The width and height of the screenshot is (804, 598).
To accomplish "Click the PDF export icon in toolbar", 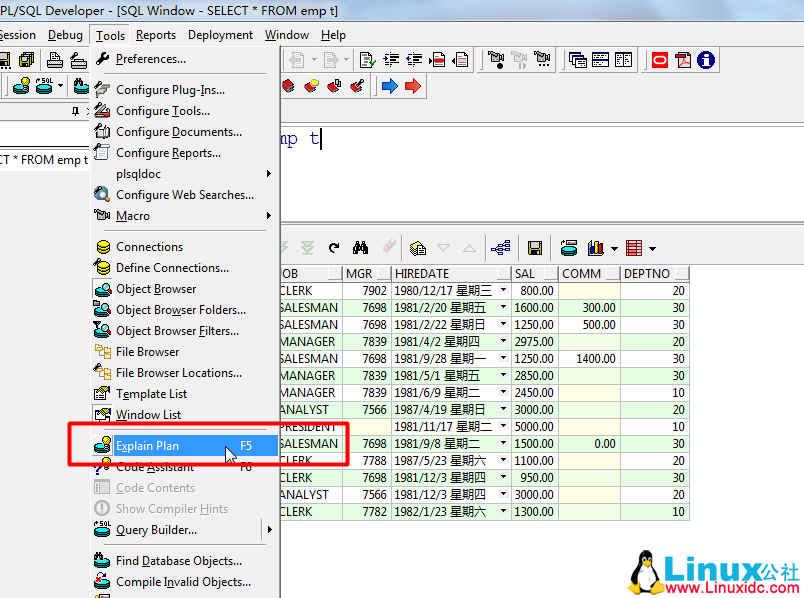I will point(683,60).
